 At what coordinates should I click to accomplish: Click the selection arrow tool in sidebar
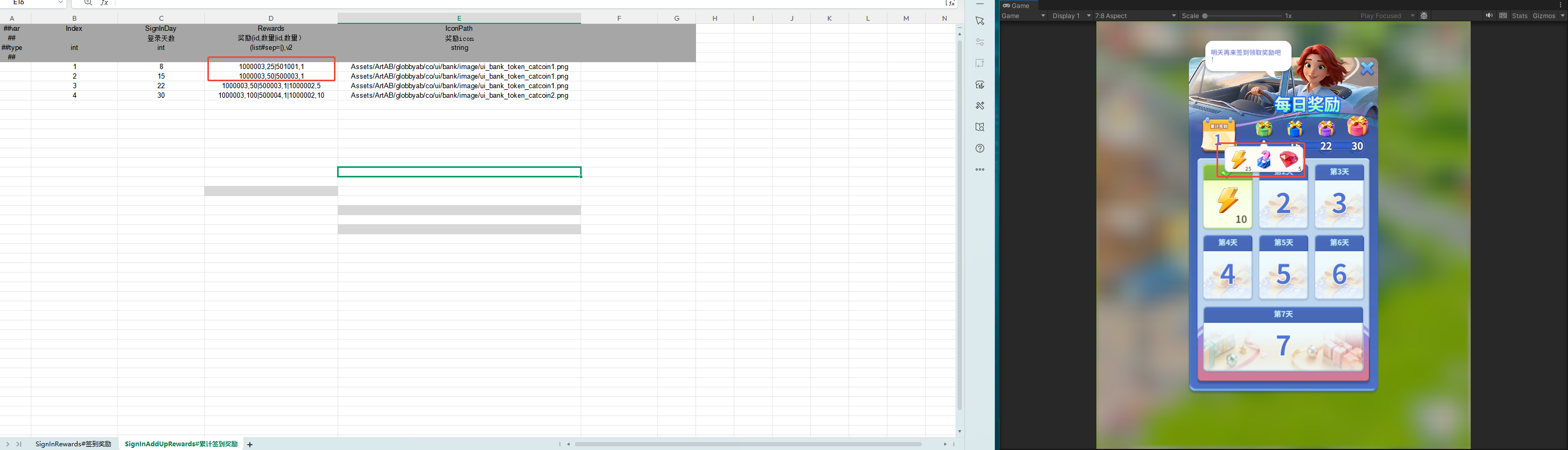[x=979, y=21]
